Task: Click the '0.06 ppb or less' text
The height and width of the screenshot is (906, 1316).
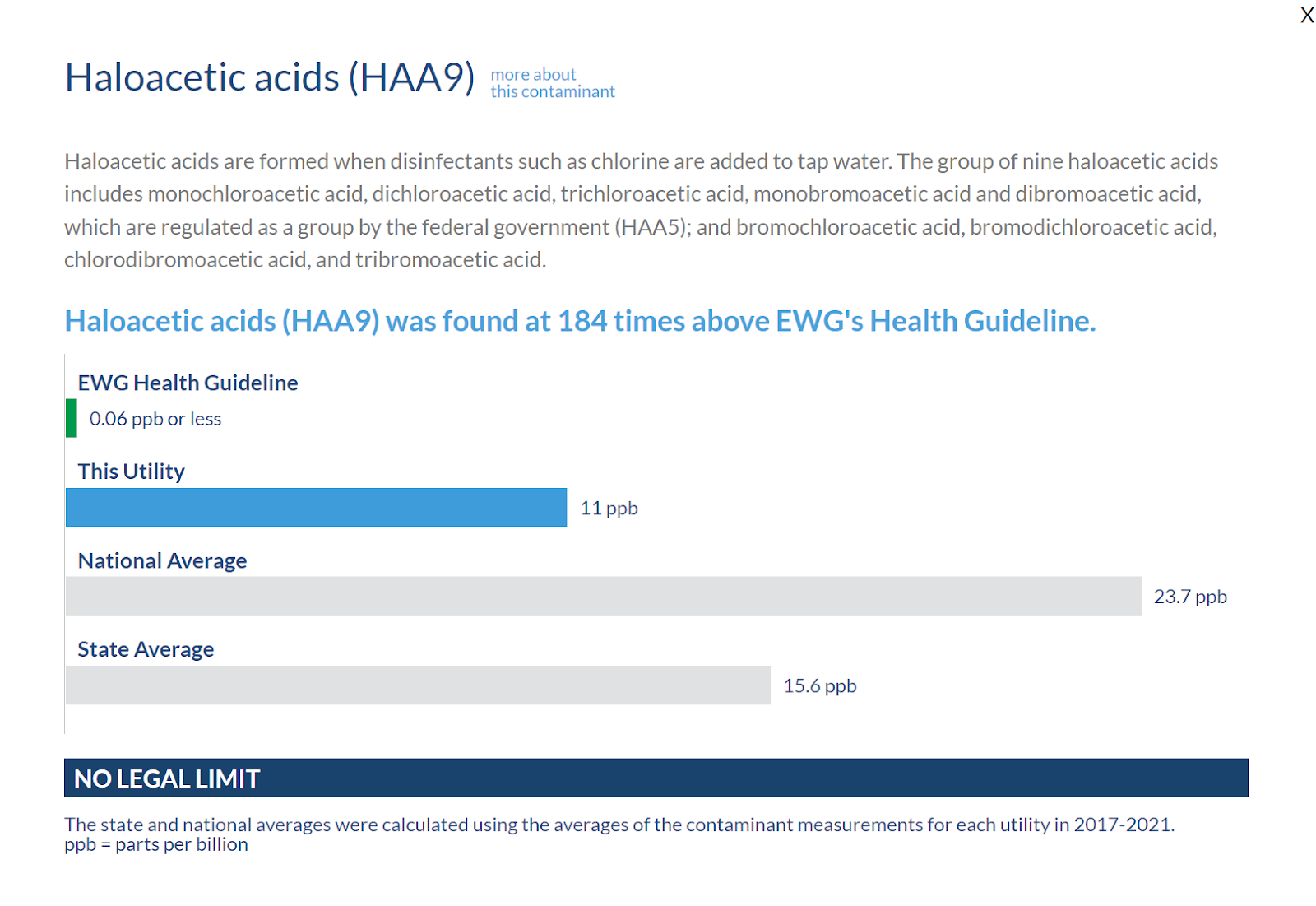Action: pyautogui.click(x=155, y=419)
